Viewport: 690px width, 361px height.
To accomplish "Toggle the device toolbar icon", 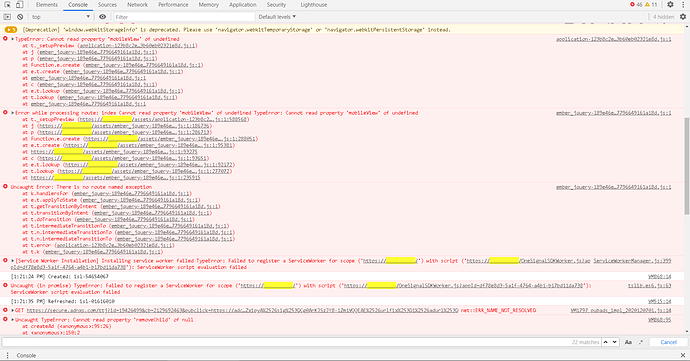I will click(x=19, y=4).
